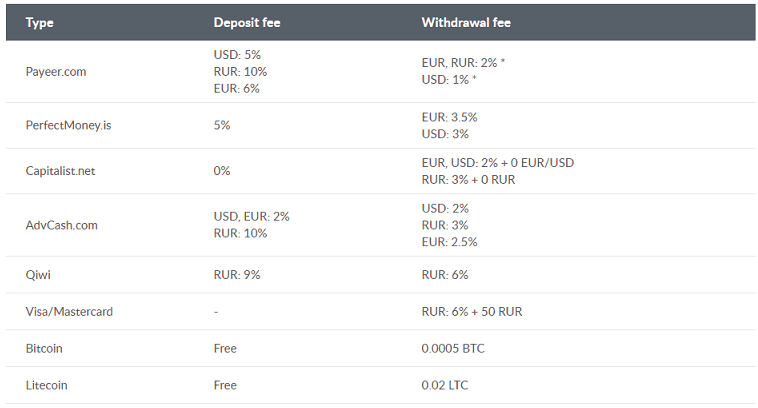758x408 pixels.
Task: Click the 0.0005 BTC withdrawal fee
Action: point(453,348)
